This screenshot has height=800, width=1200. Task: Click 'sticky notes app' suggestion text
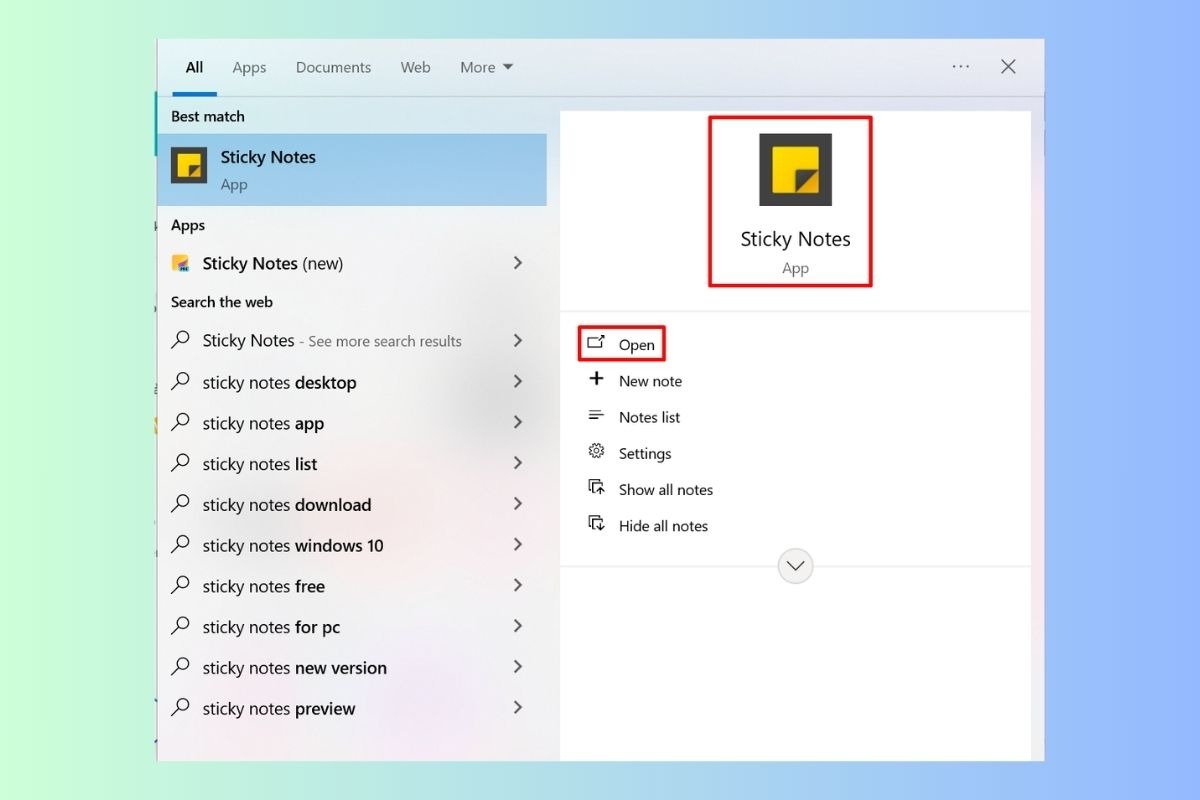tap(263, 423)
